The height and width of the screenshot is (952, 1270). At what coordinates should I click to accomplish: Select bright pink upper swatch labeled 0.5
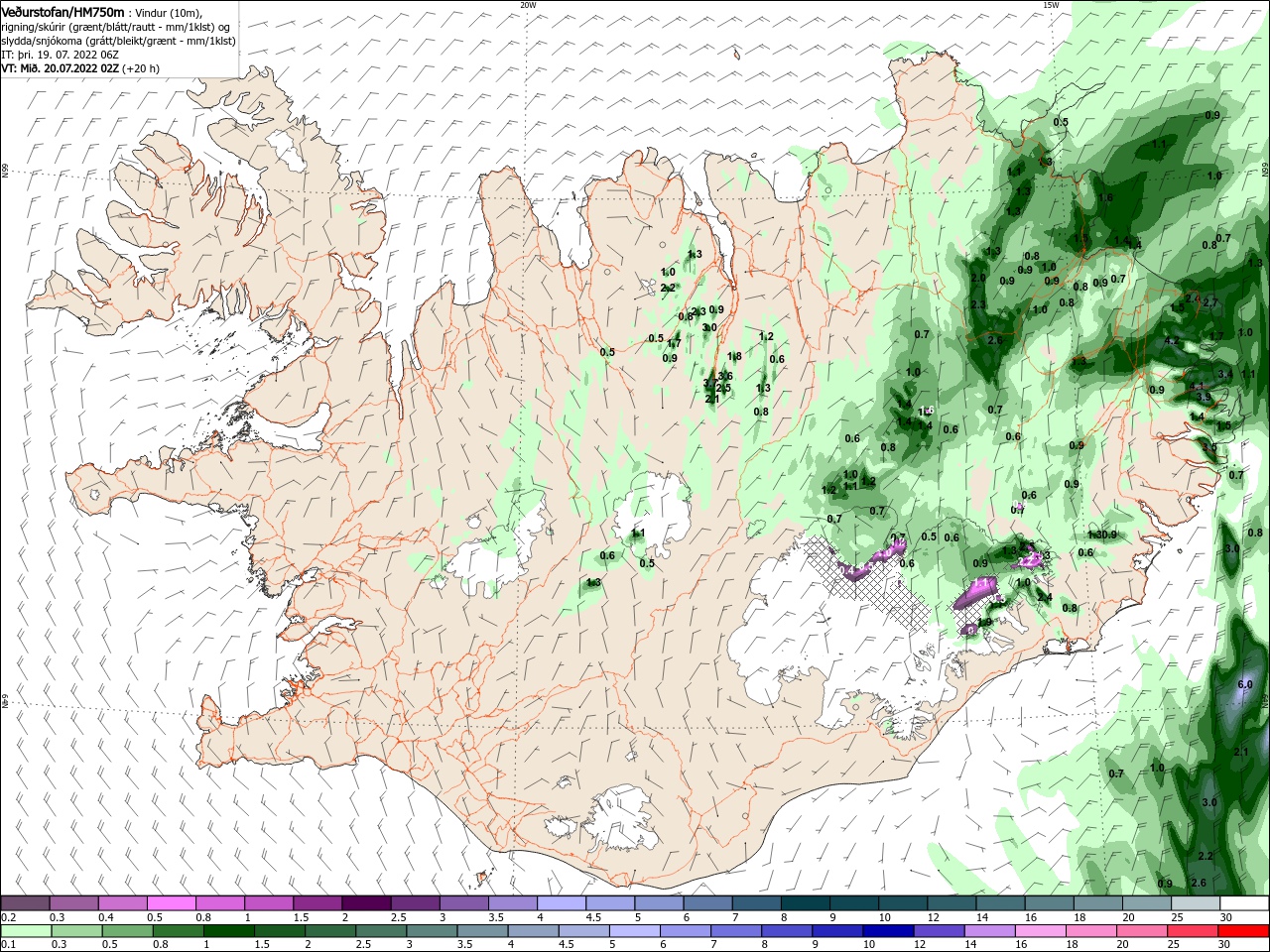[x=171, y=903]
